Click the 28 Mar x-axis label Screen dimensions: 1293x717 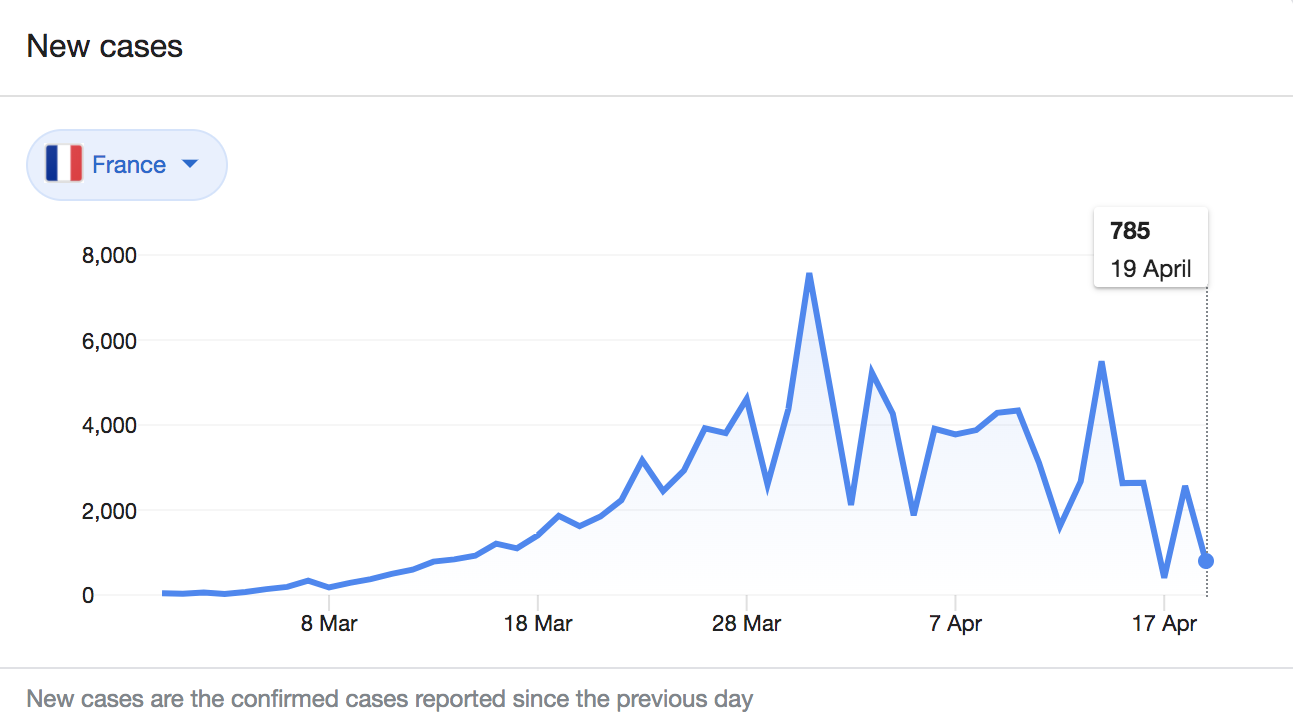point(747,624)
